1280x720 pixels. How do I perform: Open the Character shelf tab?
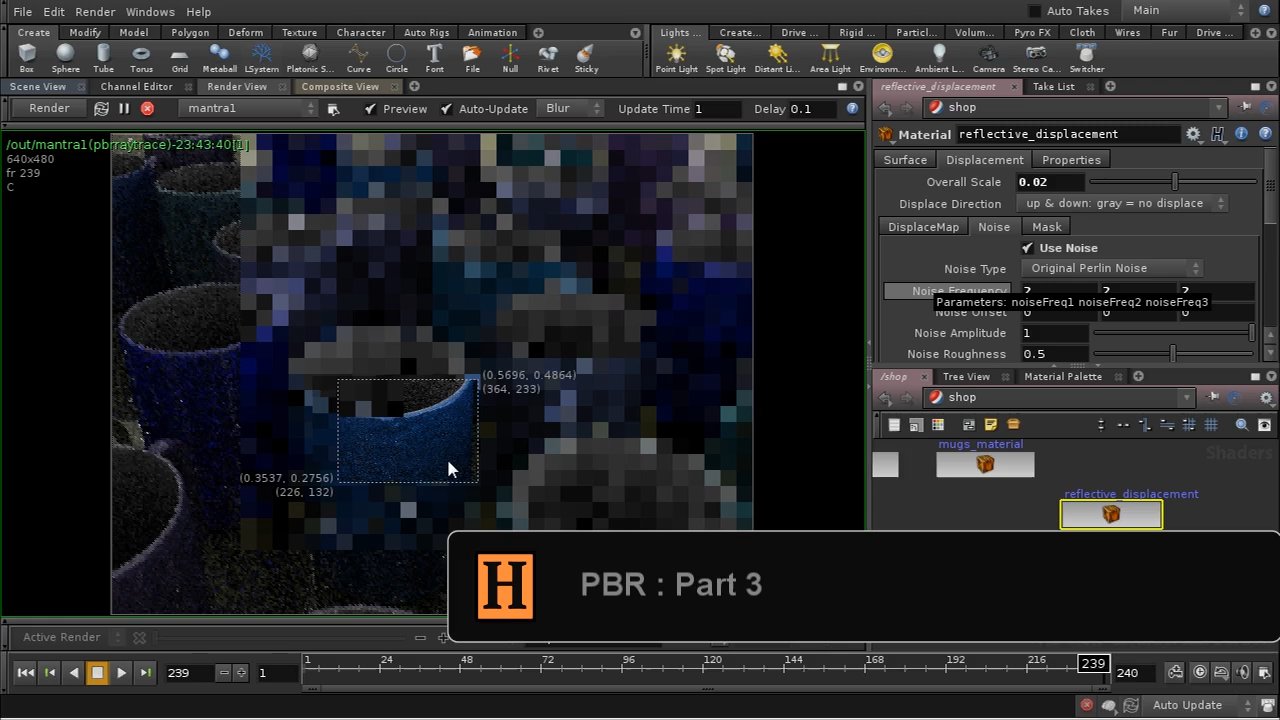point(360,32)
